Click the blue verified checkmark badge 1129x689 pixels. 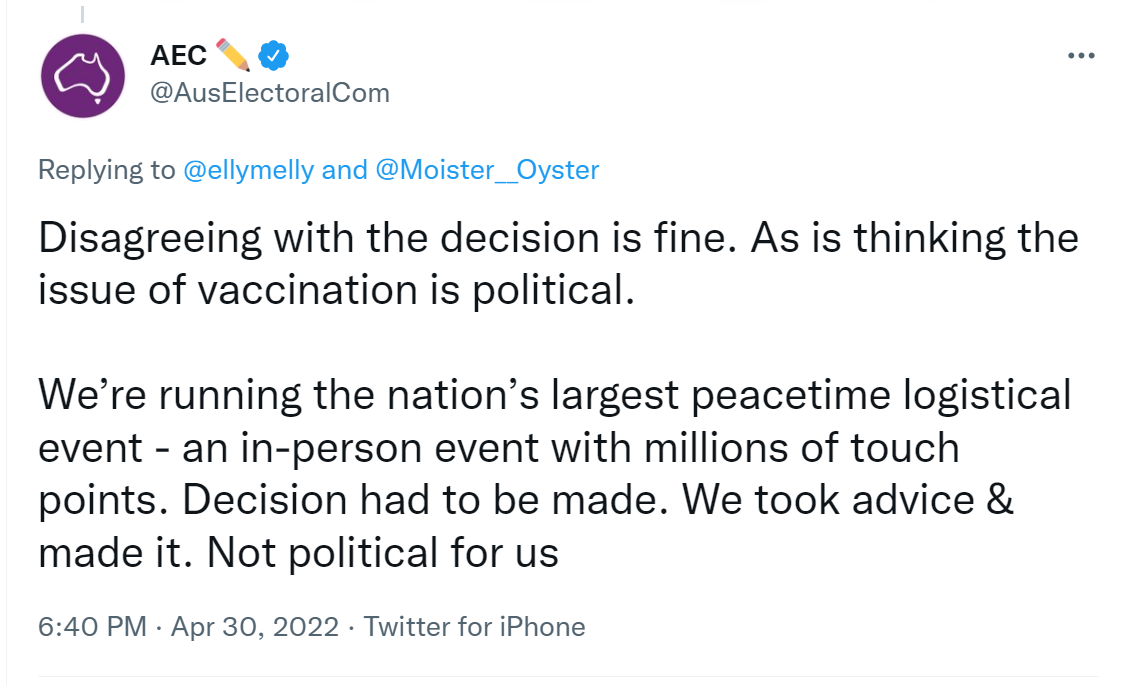(274, 56)
